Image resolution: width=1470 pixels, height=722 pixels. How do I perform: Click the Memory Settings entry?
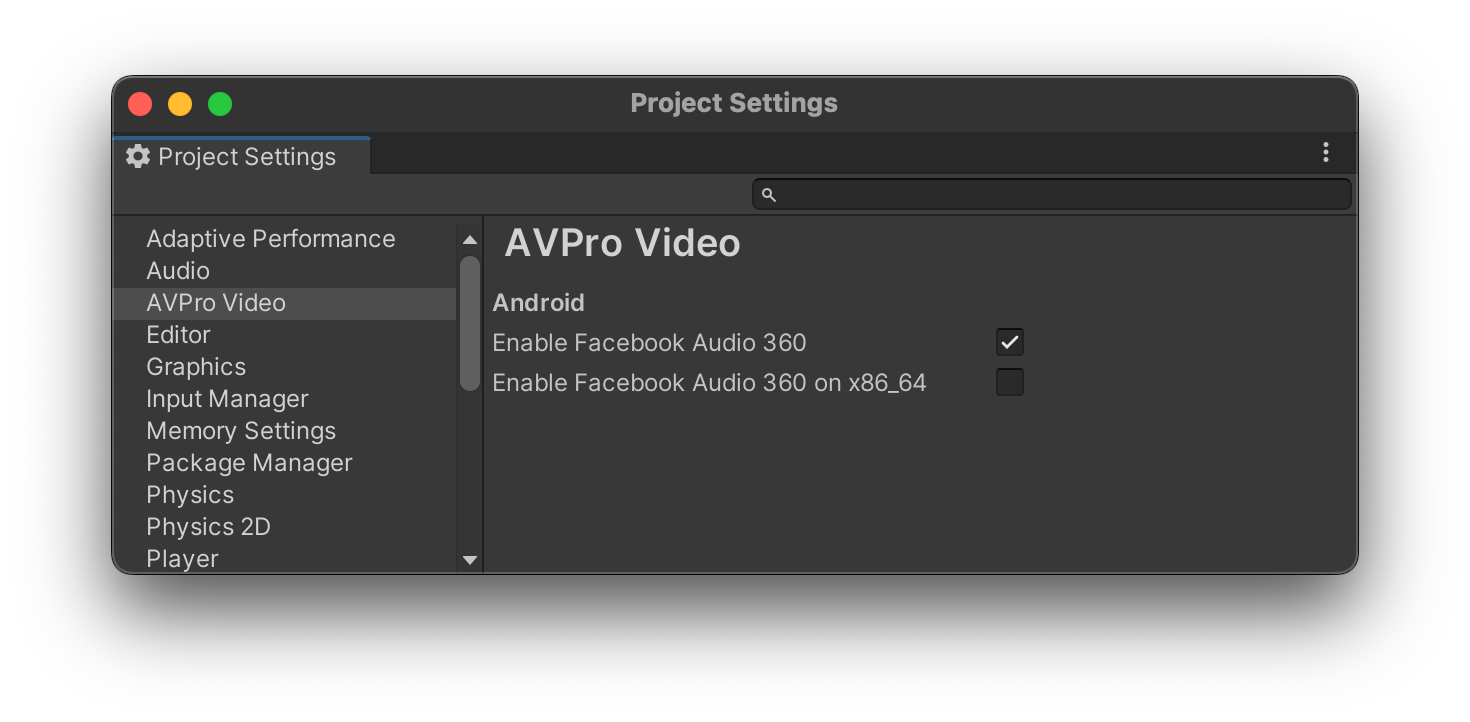tap(241, 430)
